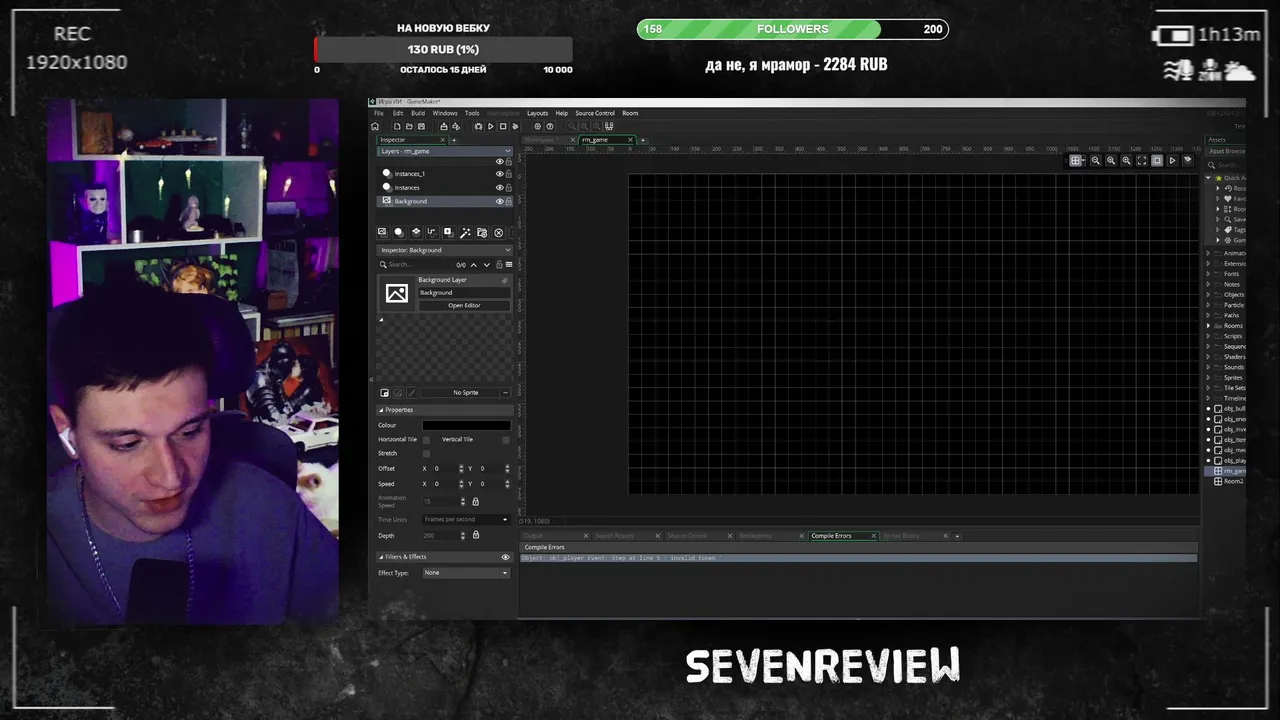Open the Effect Type dropdown
The width and height of the screenshot is (1280, 720).
click(x=466, y=573)
